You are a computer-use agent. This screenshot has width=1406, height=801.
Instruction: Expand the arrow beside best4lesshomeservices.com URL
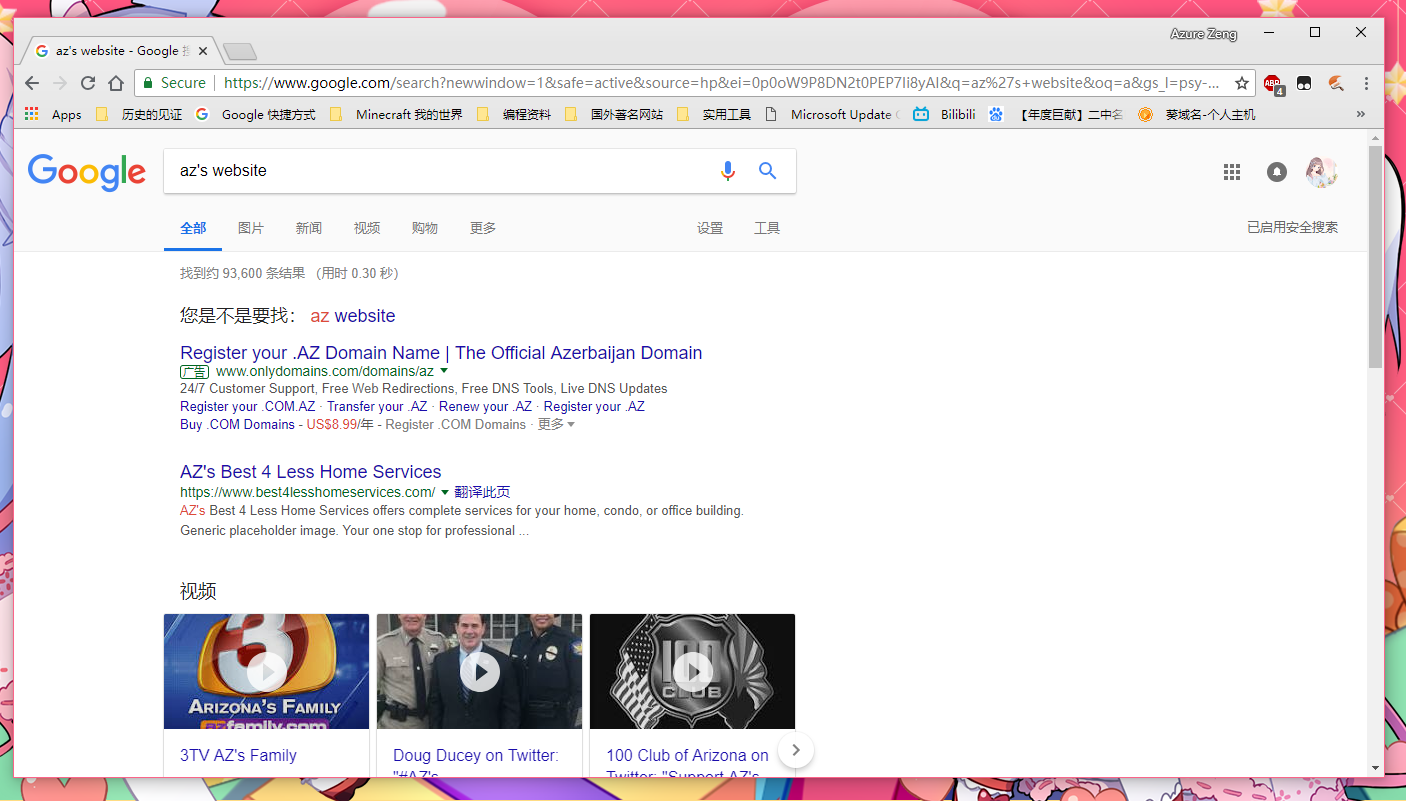(444, 492)
